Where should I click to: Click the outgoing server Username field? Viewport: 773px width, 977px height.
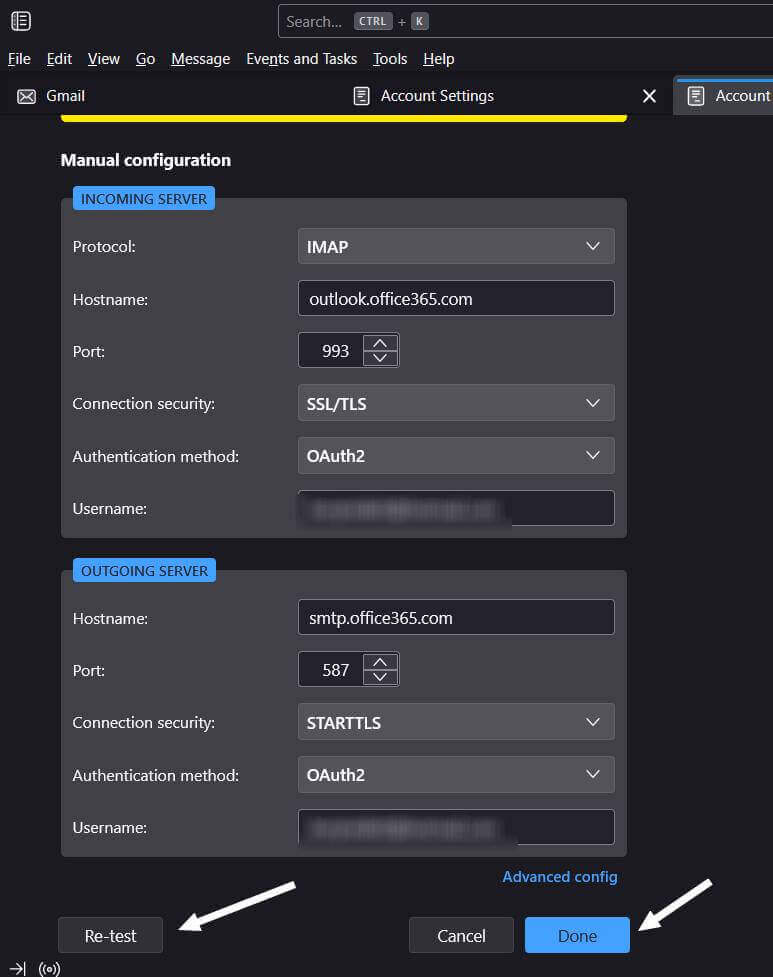456,827
